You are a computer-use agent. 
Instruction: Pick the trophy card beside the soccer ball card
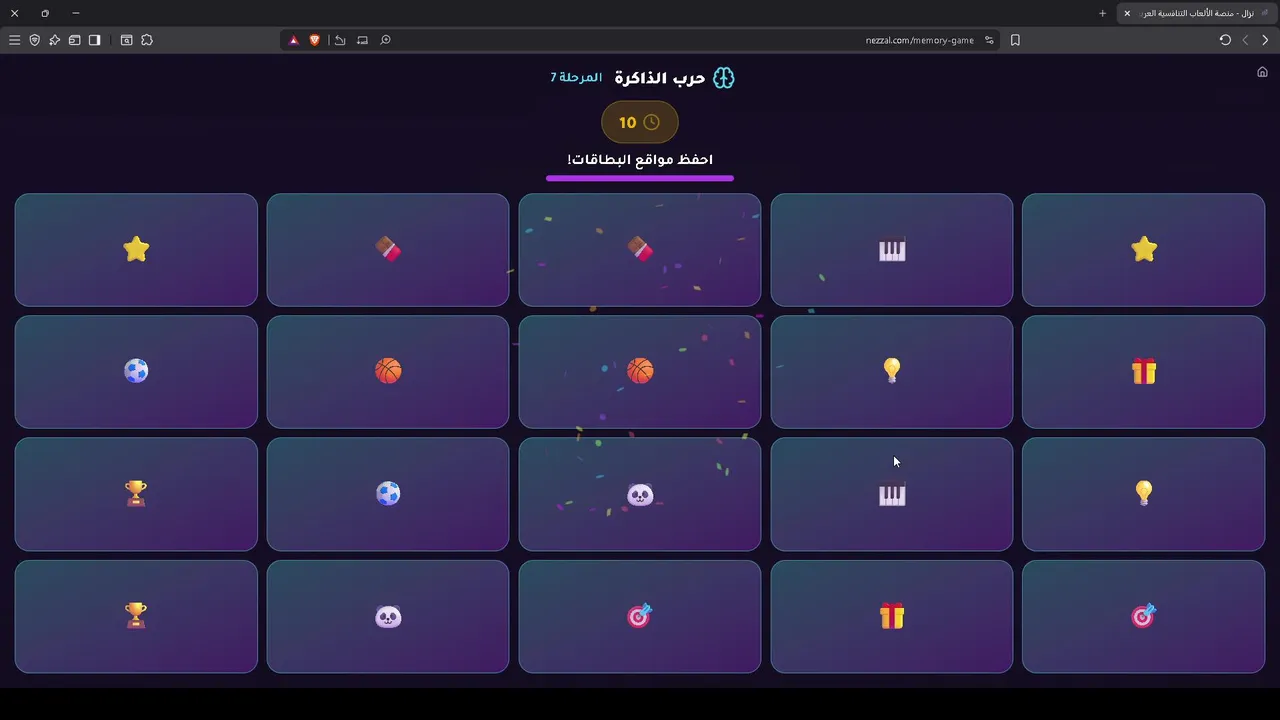coord(136,494)
